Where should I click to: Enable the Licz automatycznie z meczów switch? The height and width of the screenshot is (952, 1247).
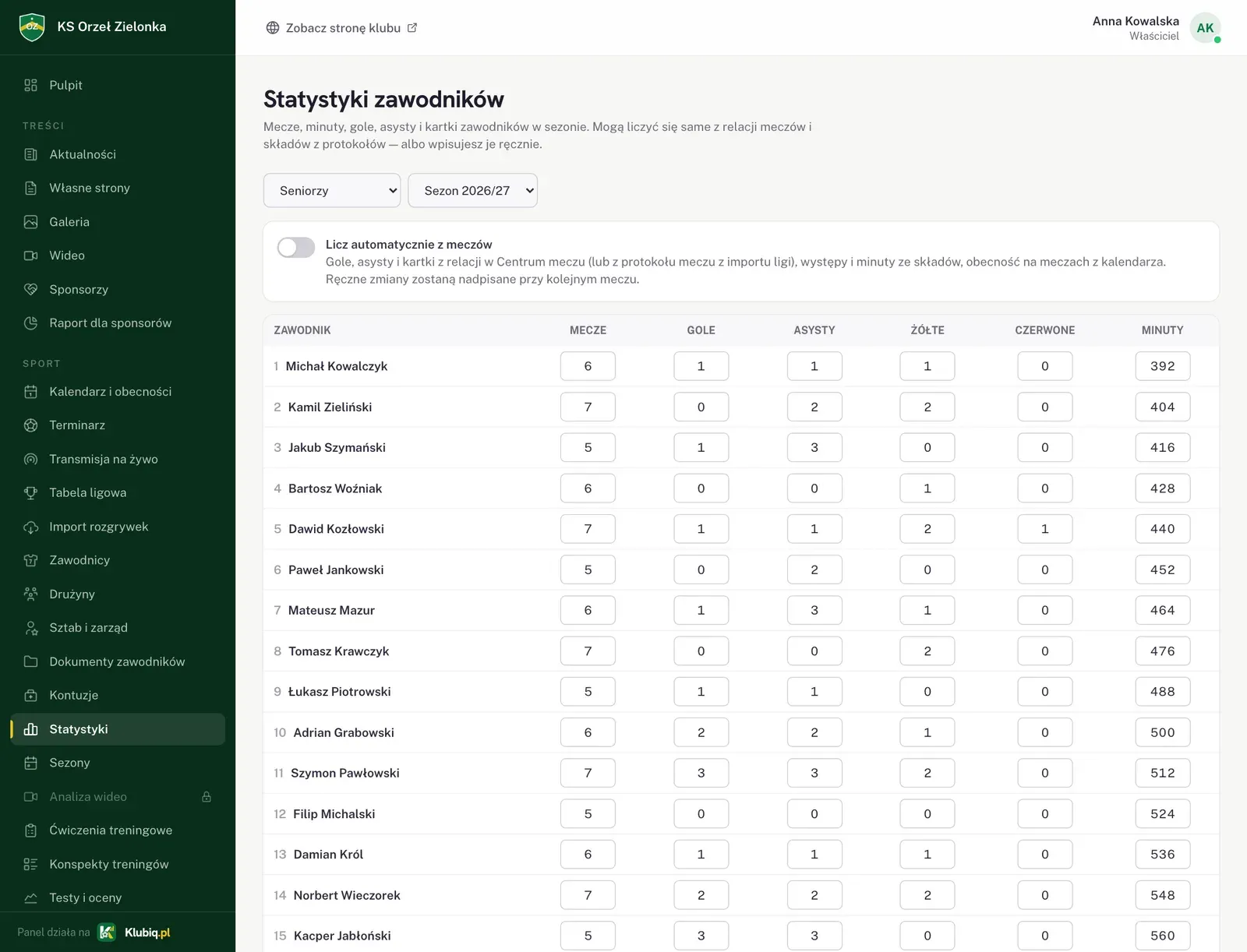click(x=296, y=248)
